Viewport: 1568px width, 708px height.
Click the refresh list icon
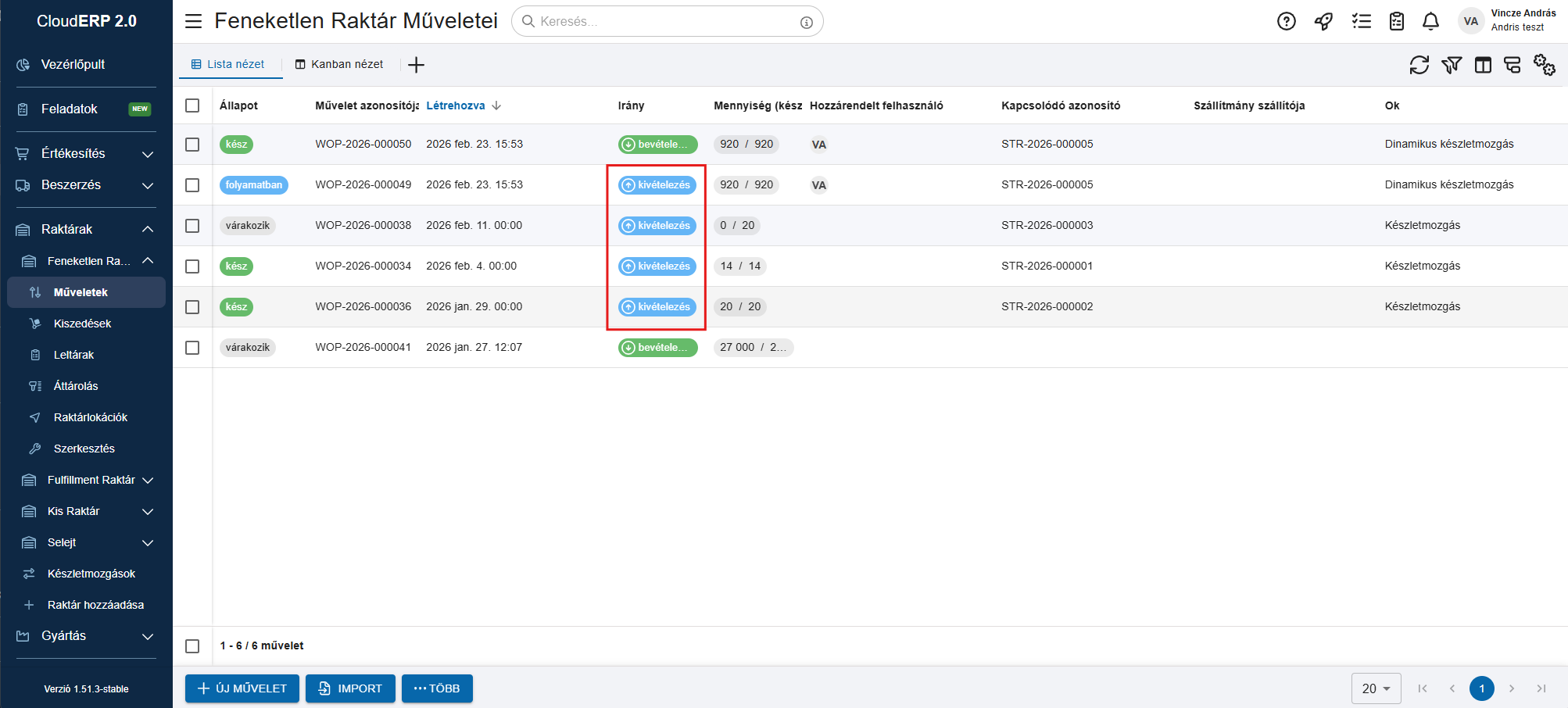[x=1419, y=65]
